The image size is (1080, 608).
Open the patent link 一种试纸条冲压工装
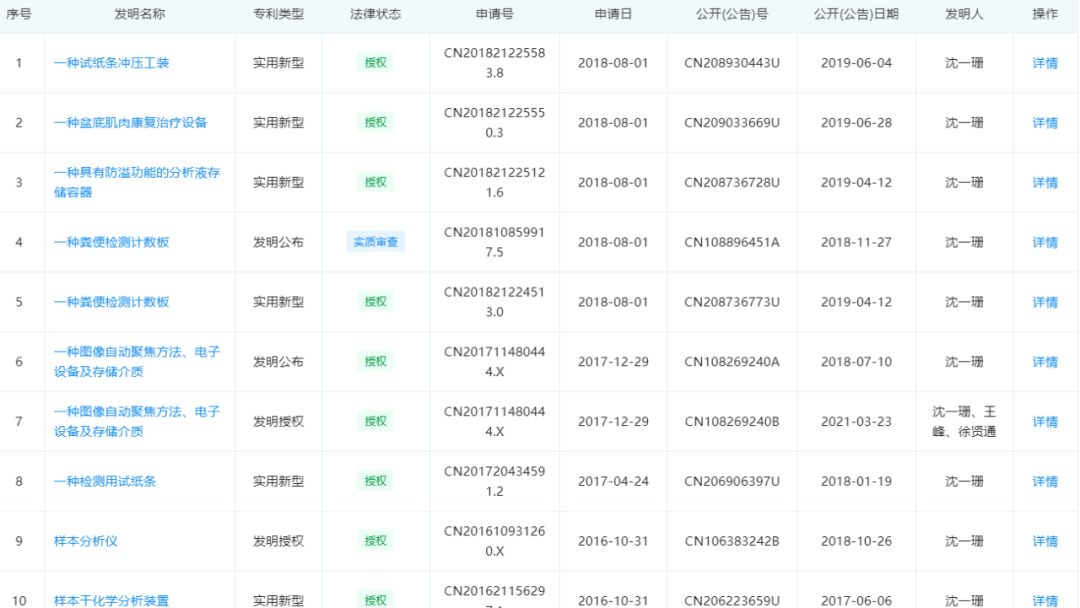(x=111, y=62)
